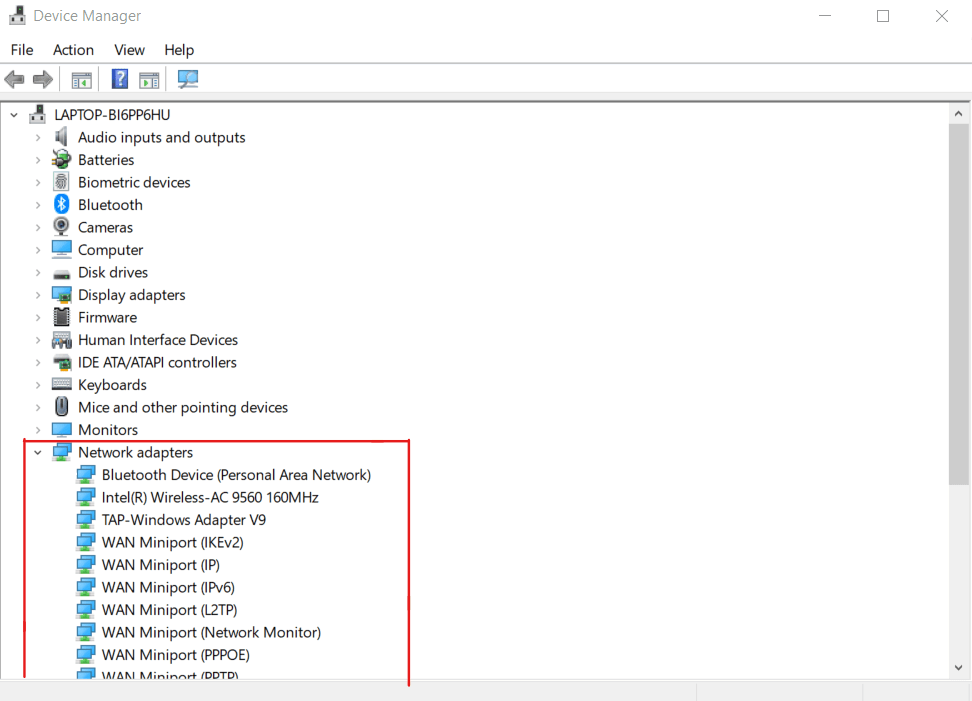Collapse the LAPTOP-BI6PP6HU root node
This screenshot has height=701, width=972.
point(14,115)
